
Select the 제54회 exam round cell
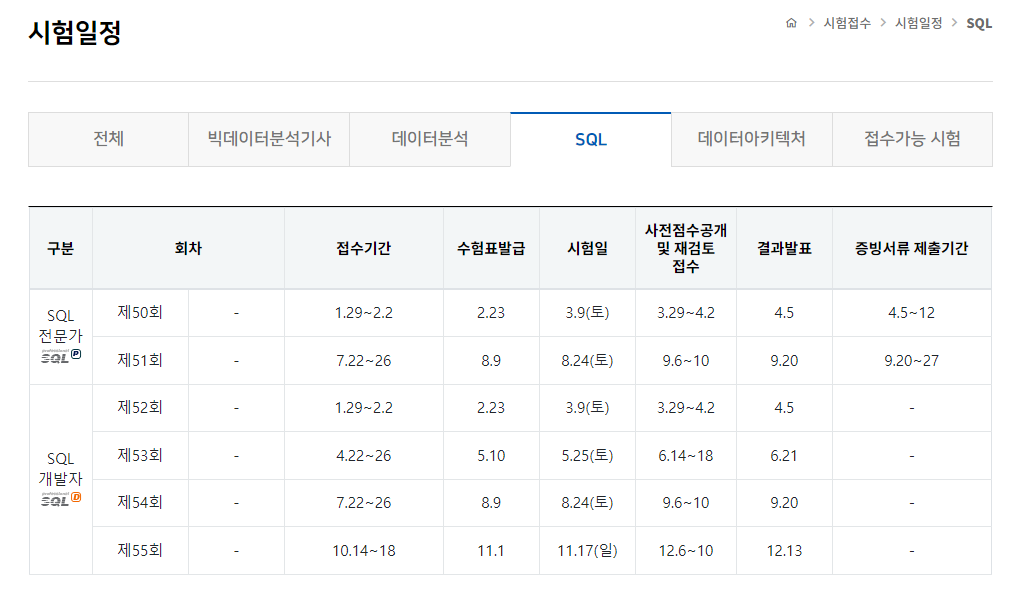(140, 502)
